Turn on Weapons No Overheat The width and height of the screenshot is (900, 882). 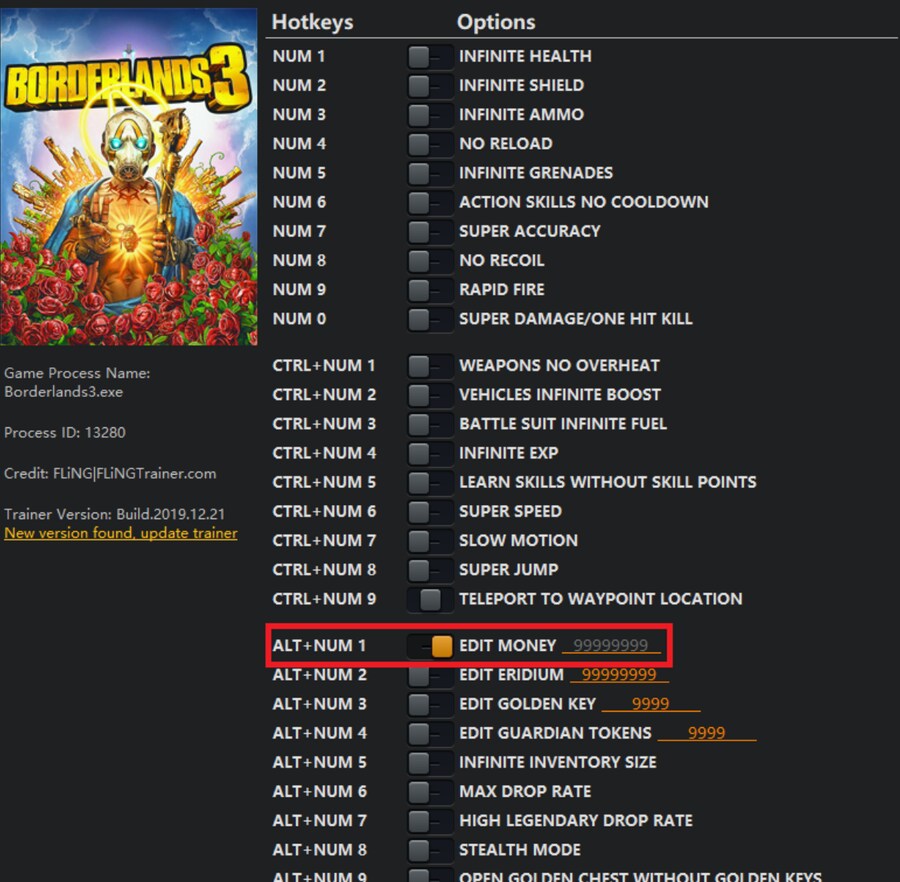(429, 365)
